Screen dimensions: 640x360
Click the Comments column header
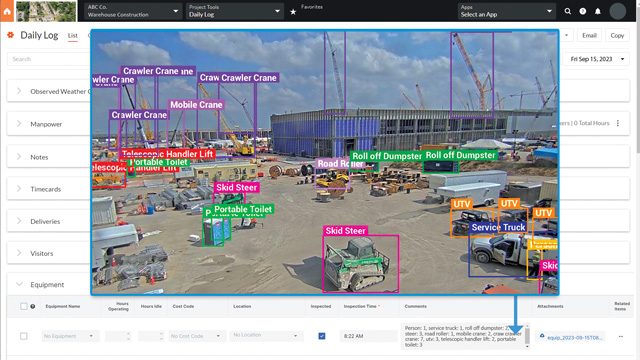click(416, 306)
